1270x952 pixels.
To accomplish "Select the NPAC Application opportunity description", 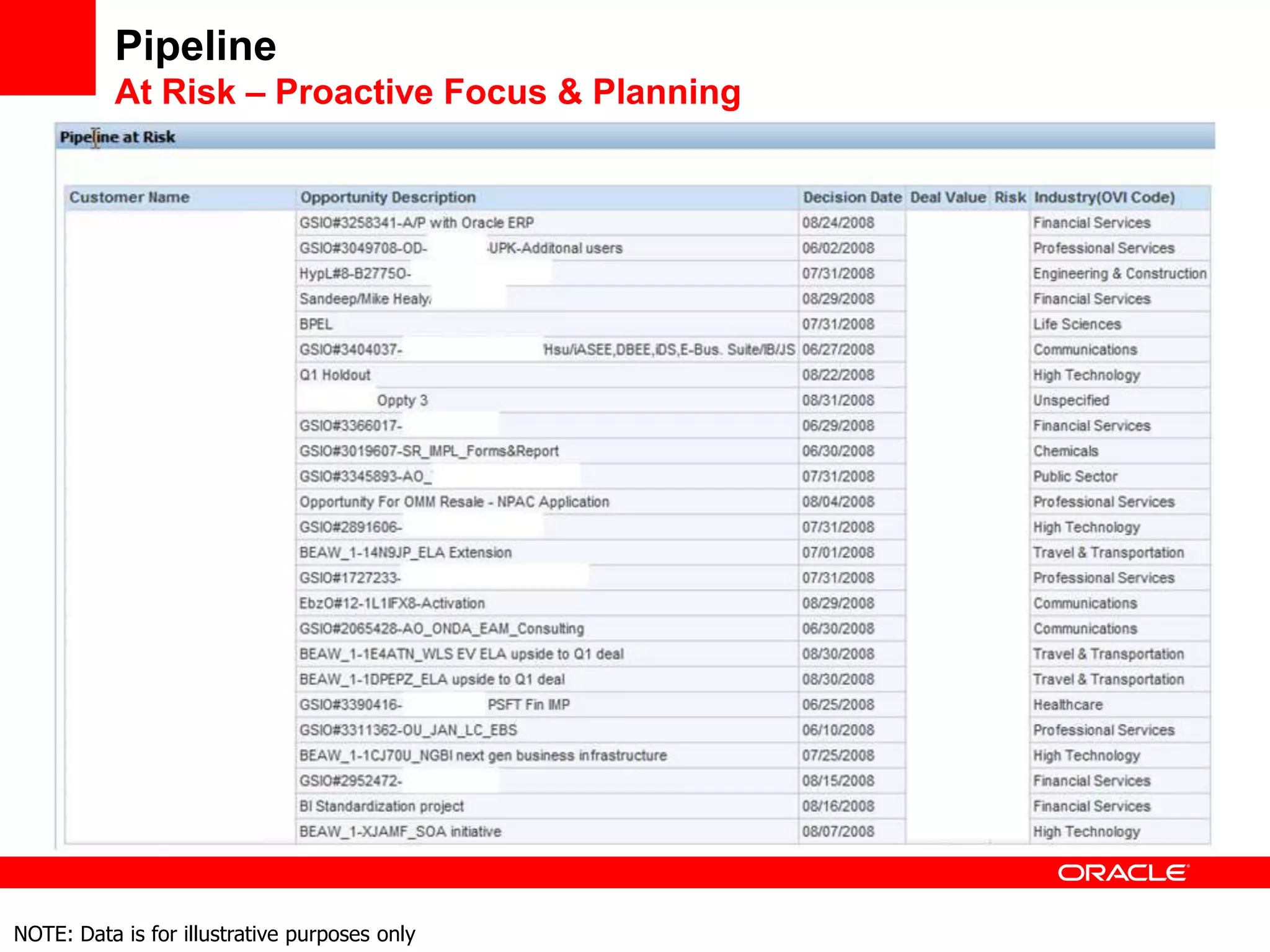I will (x=455, y=502).
